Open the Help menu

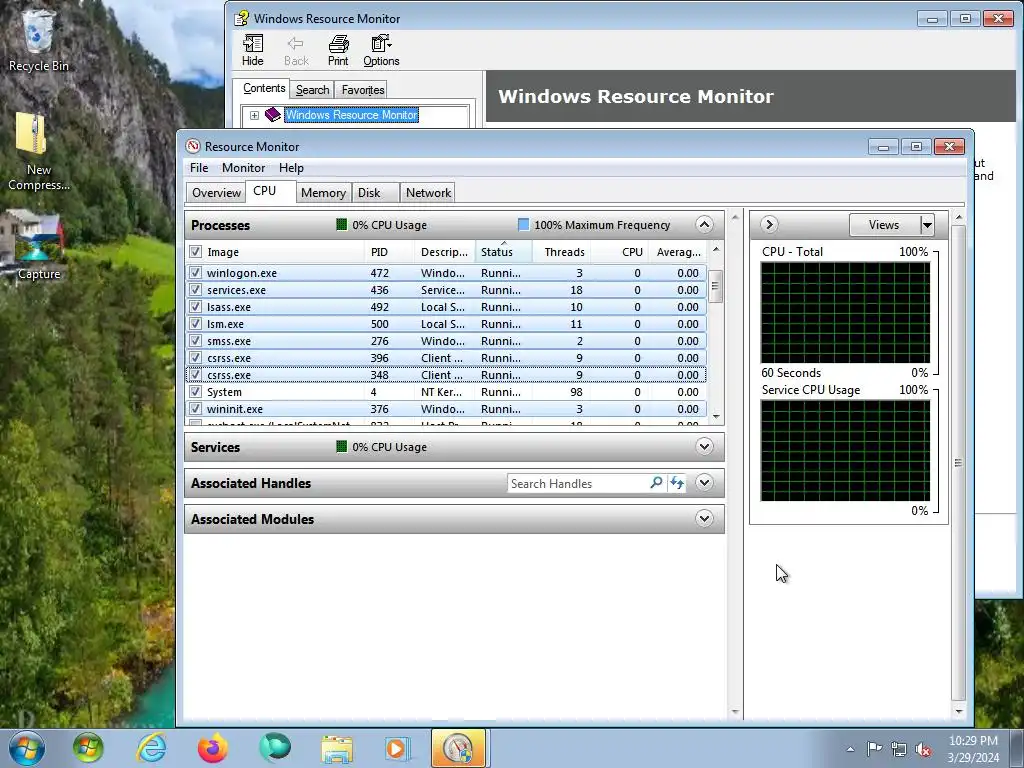click(x=291, y=168)
